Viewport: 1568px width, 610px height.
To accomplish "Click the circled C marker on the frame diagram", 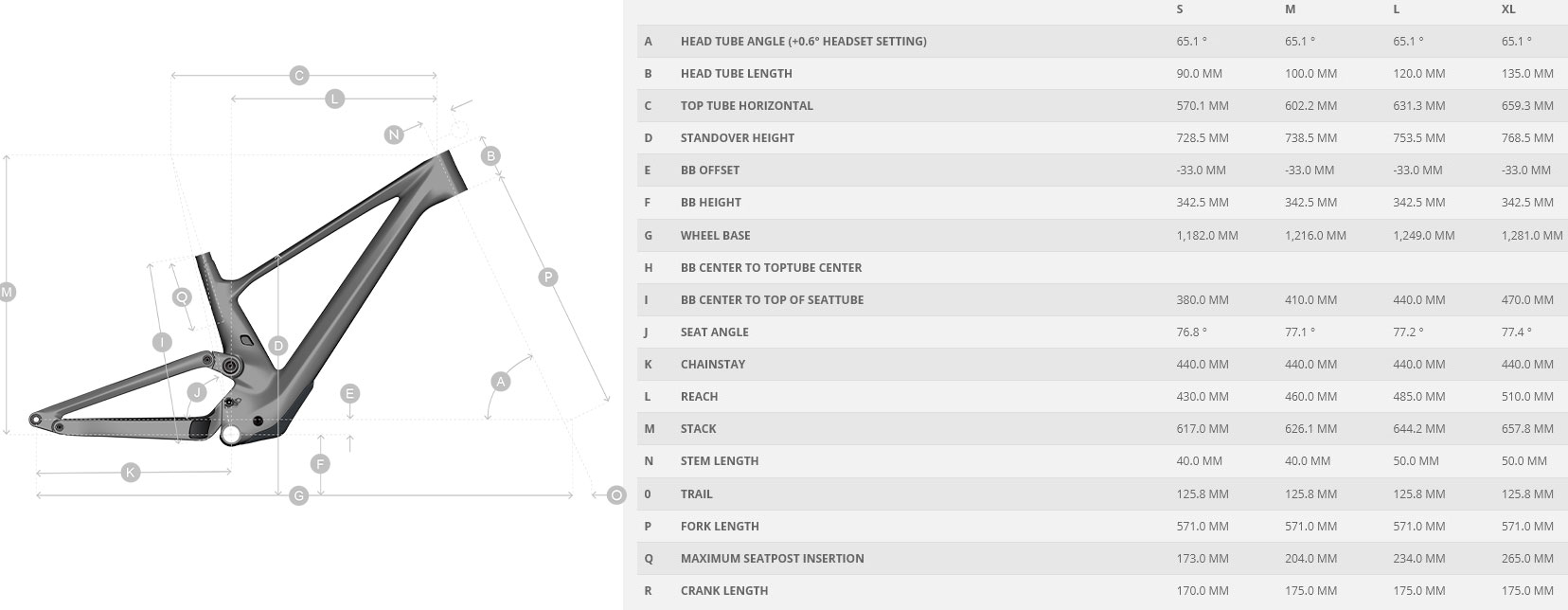I will click(299, 76).
